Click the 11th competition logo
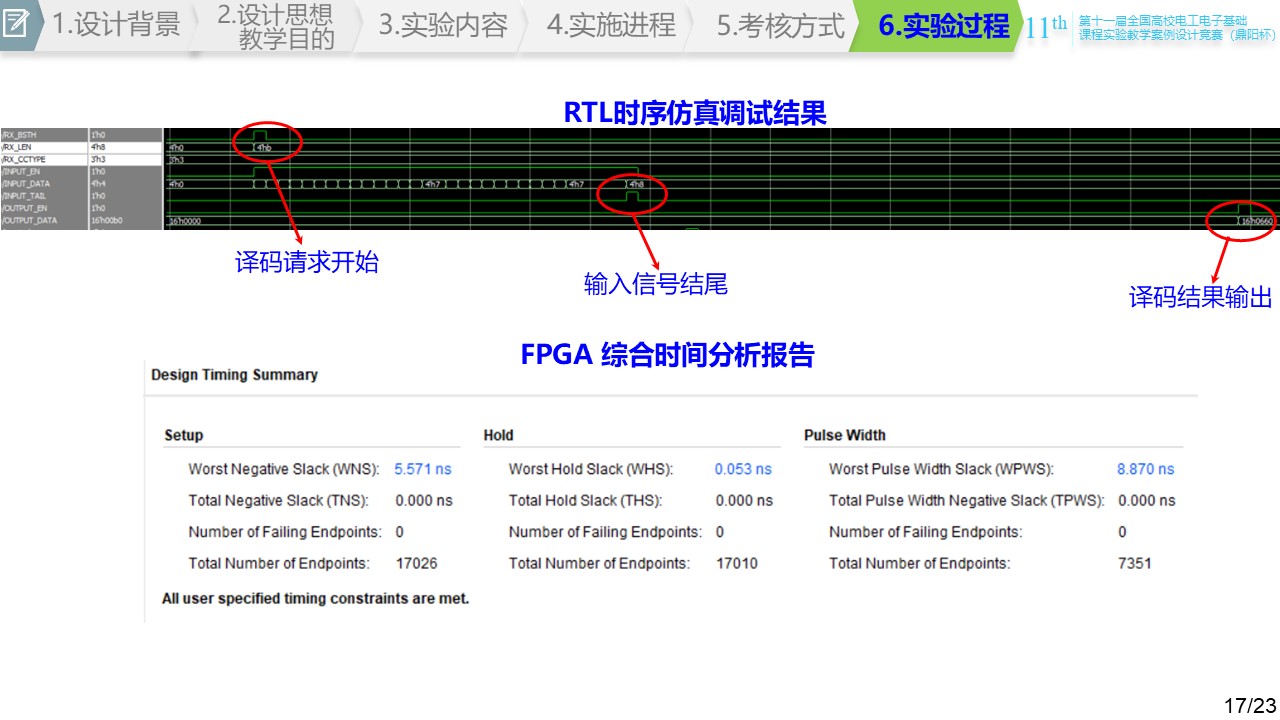1280x720 pixels. tap(1045, 27)
